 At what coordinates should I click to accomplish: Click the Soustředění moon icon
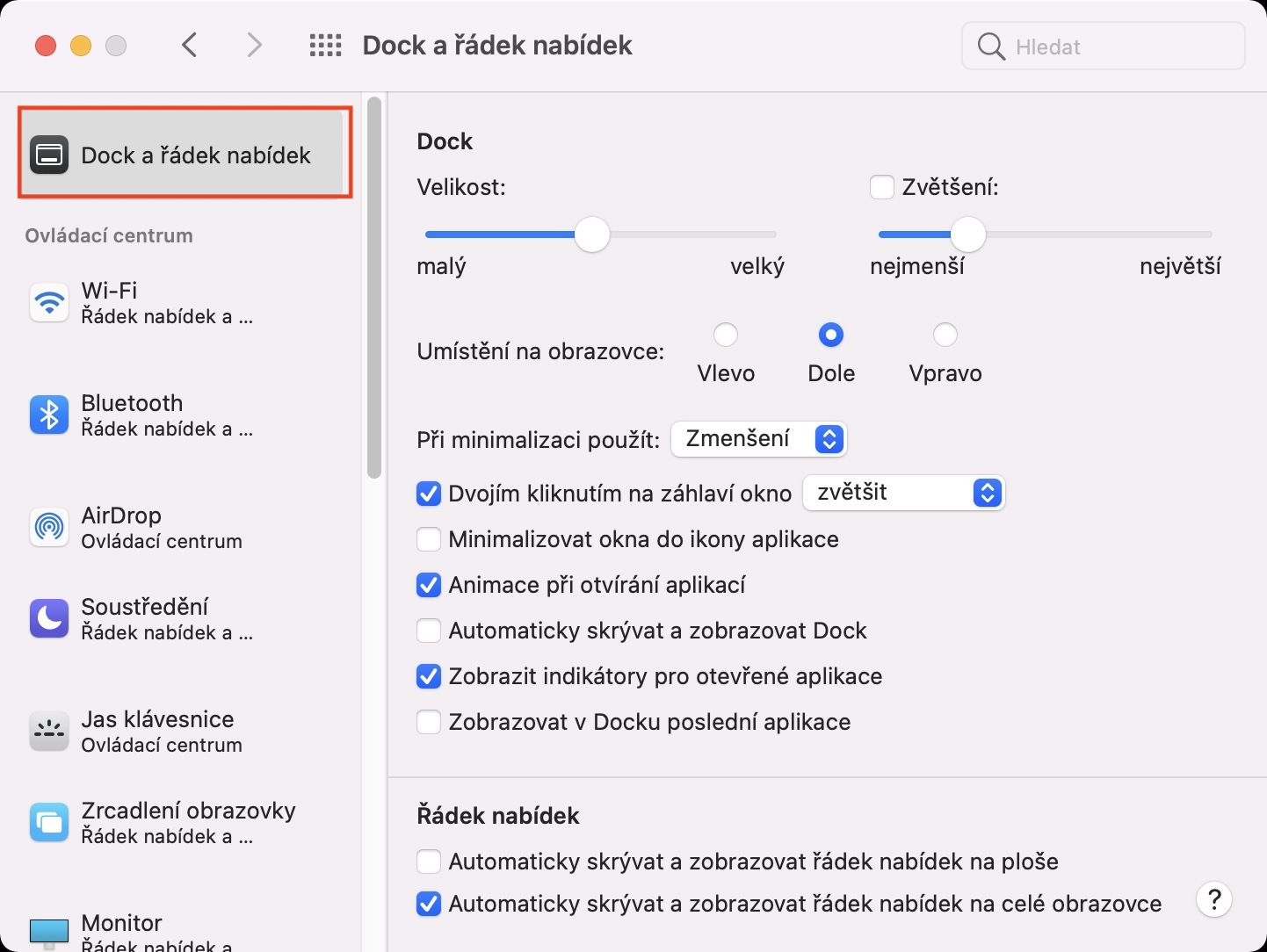pos(49,618)
